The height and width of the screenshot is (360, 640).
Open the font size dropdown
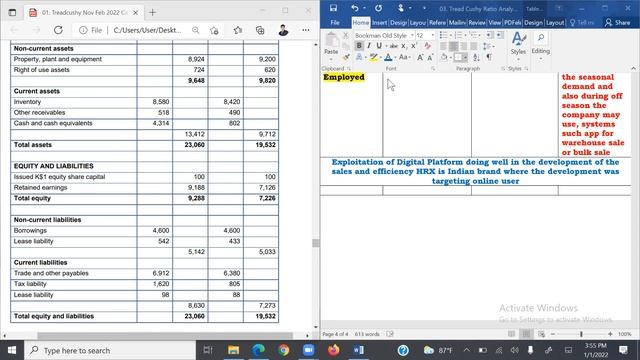coord(433,36)
